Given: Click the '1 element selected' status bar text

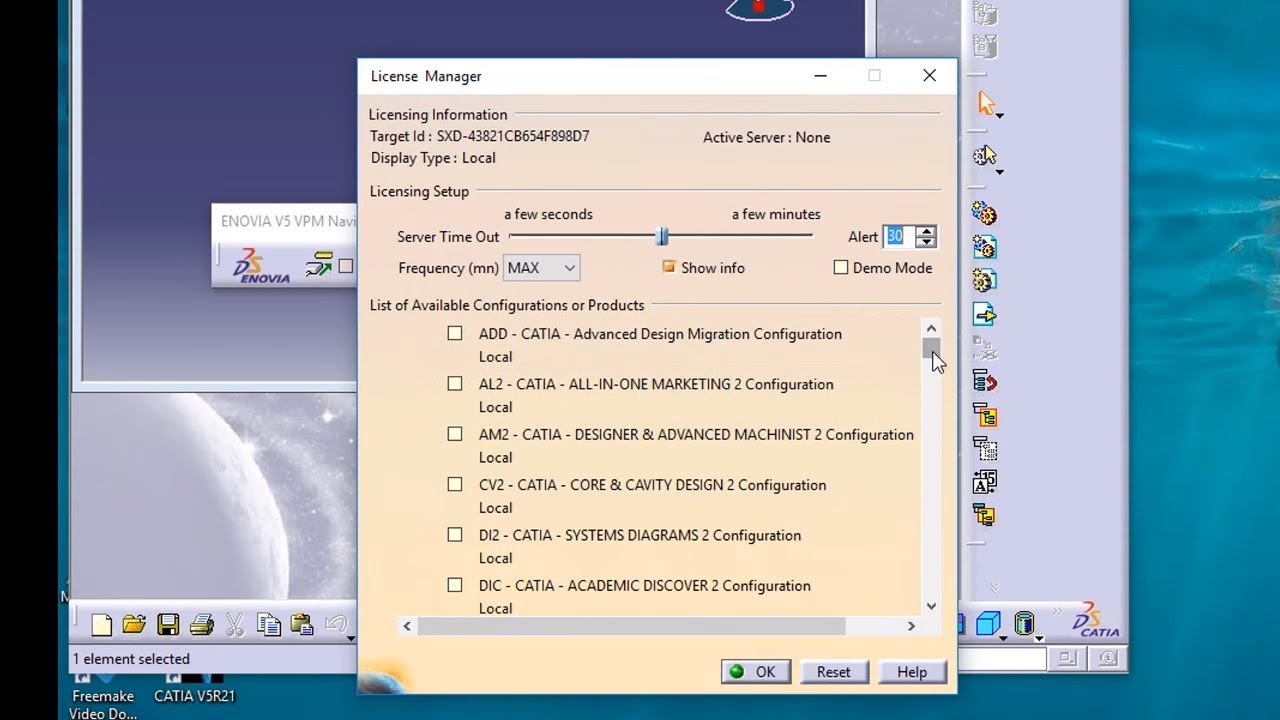Looking at the screenshot, I should coord(131,659).
